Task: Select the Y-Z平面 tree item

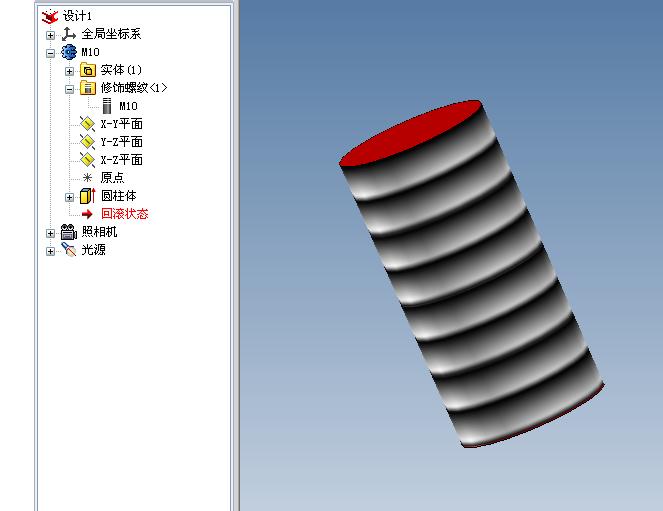Action: pos(121,142)
